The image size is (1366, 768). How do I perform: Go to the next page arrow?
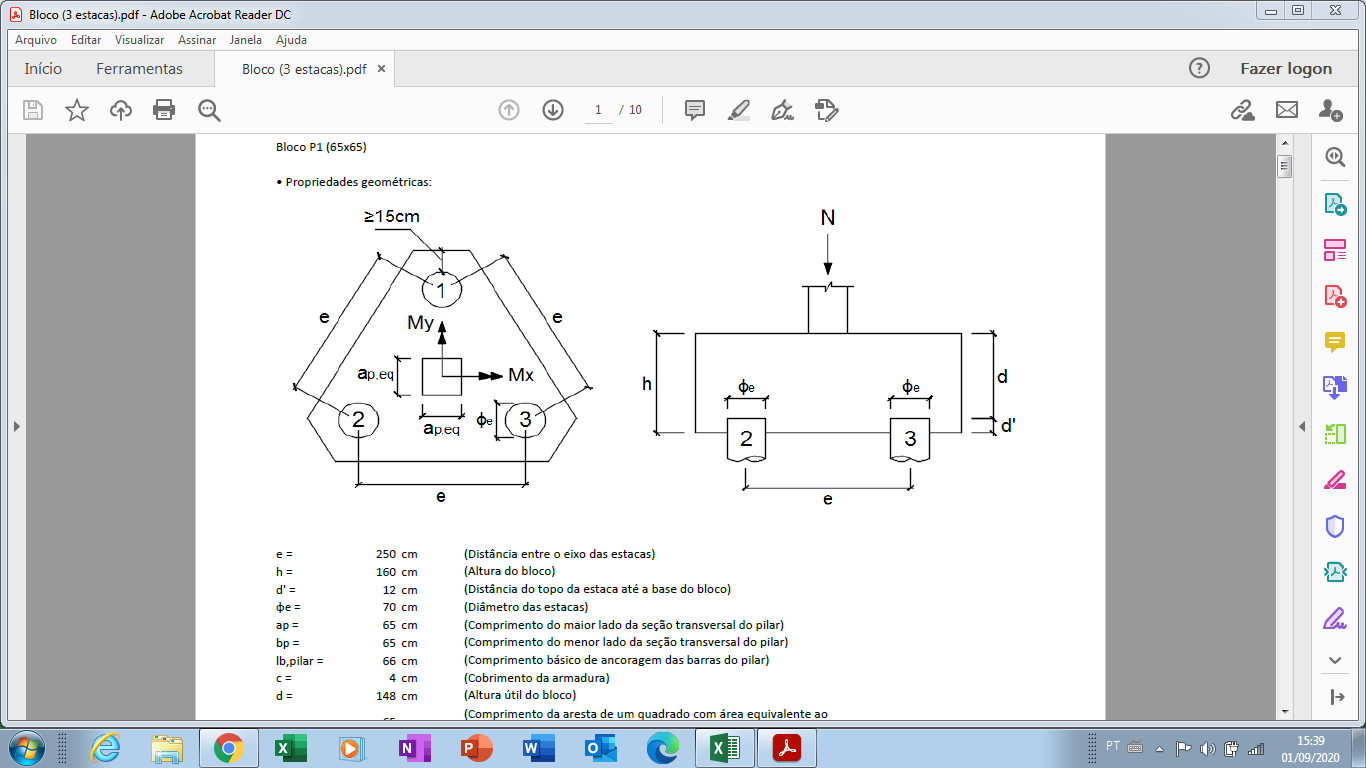pos(553,110)
